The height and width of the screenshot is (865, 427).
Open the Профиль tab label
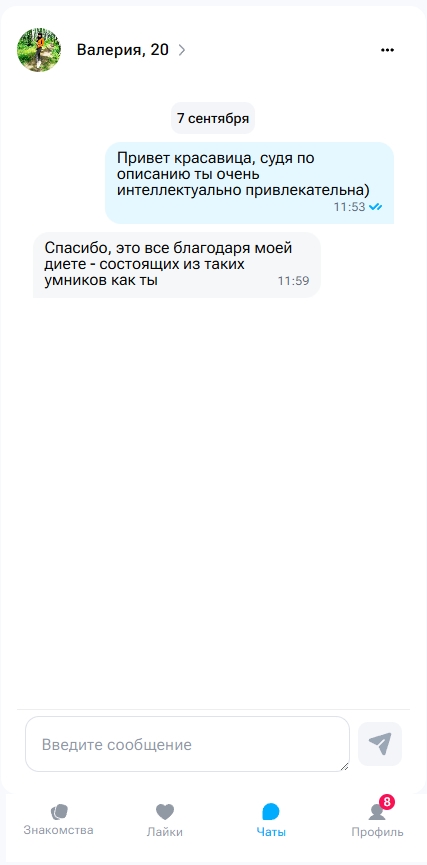(377, 832)
